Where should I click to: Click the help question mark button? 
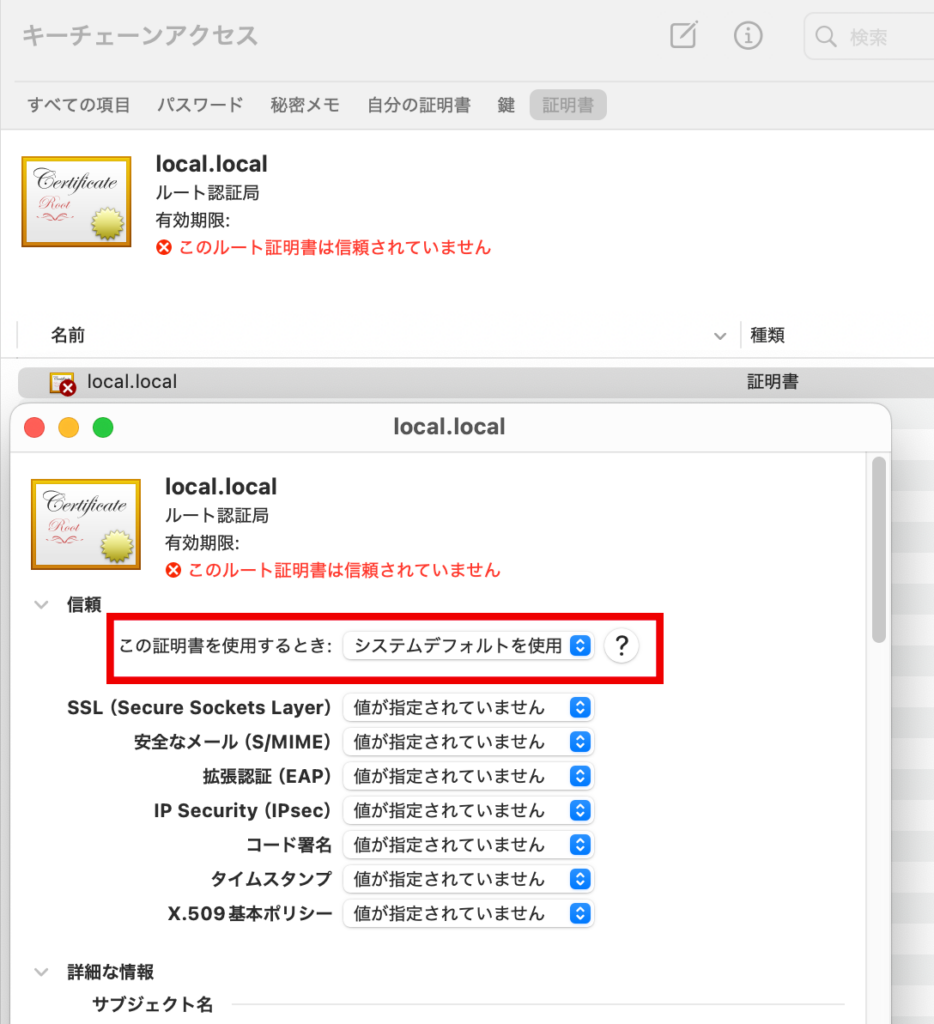tap(621, 646)
